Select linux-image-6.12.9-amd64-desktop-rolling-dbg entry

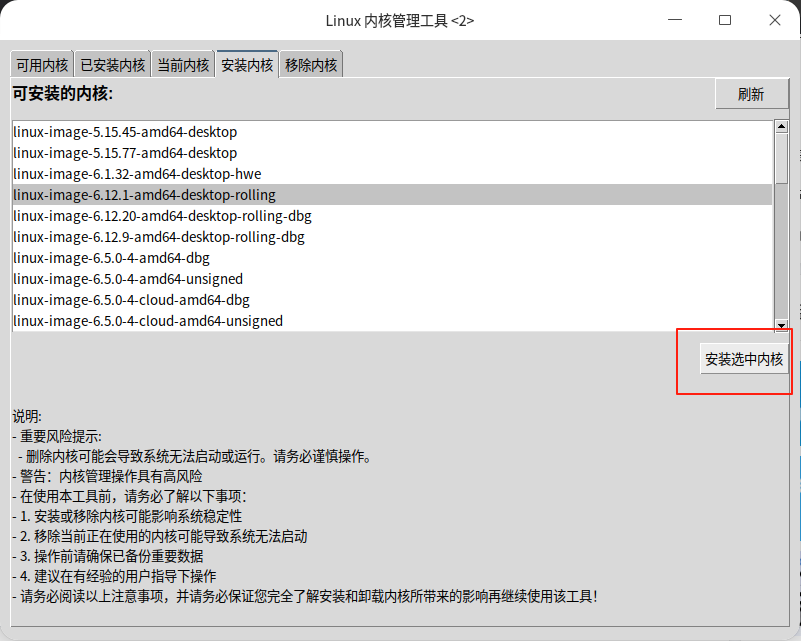392,236
